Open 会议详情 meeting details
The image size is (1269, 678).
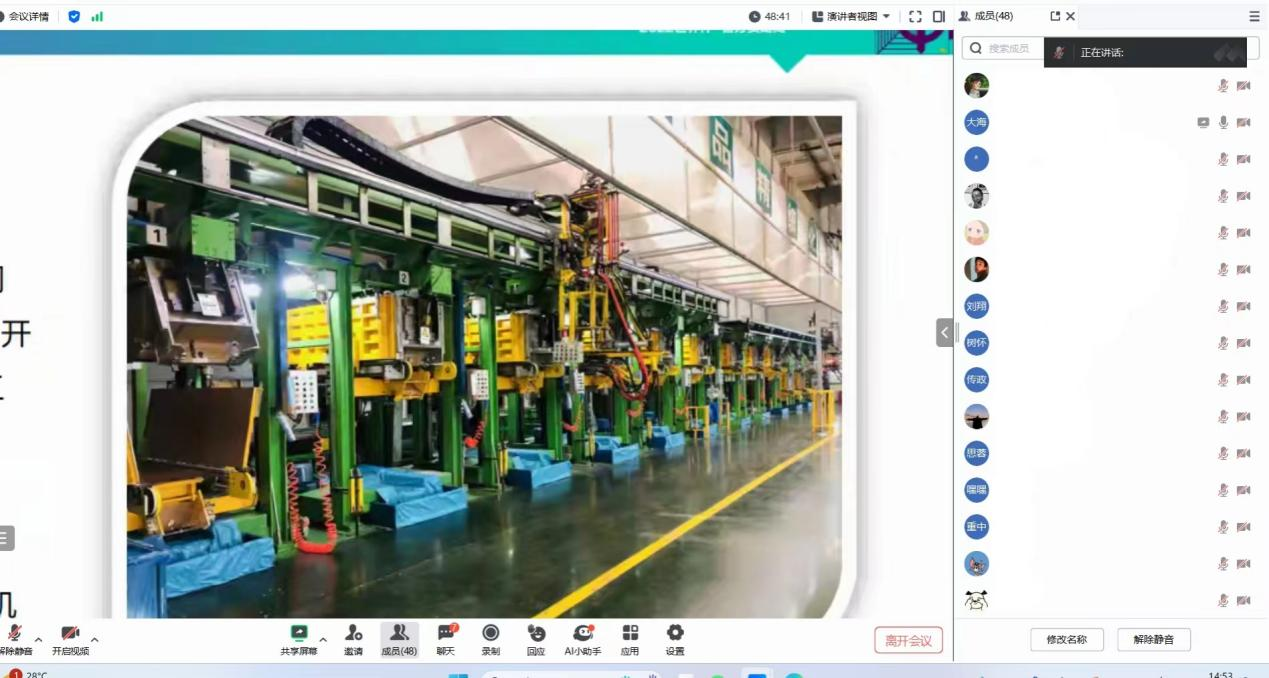(26, 16)
